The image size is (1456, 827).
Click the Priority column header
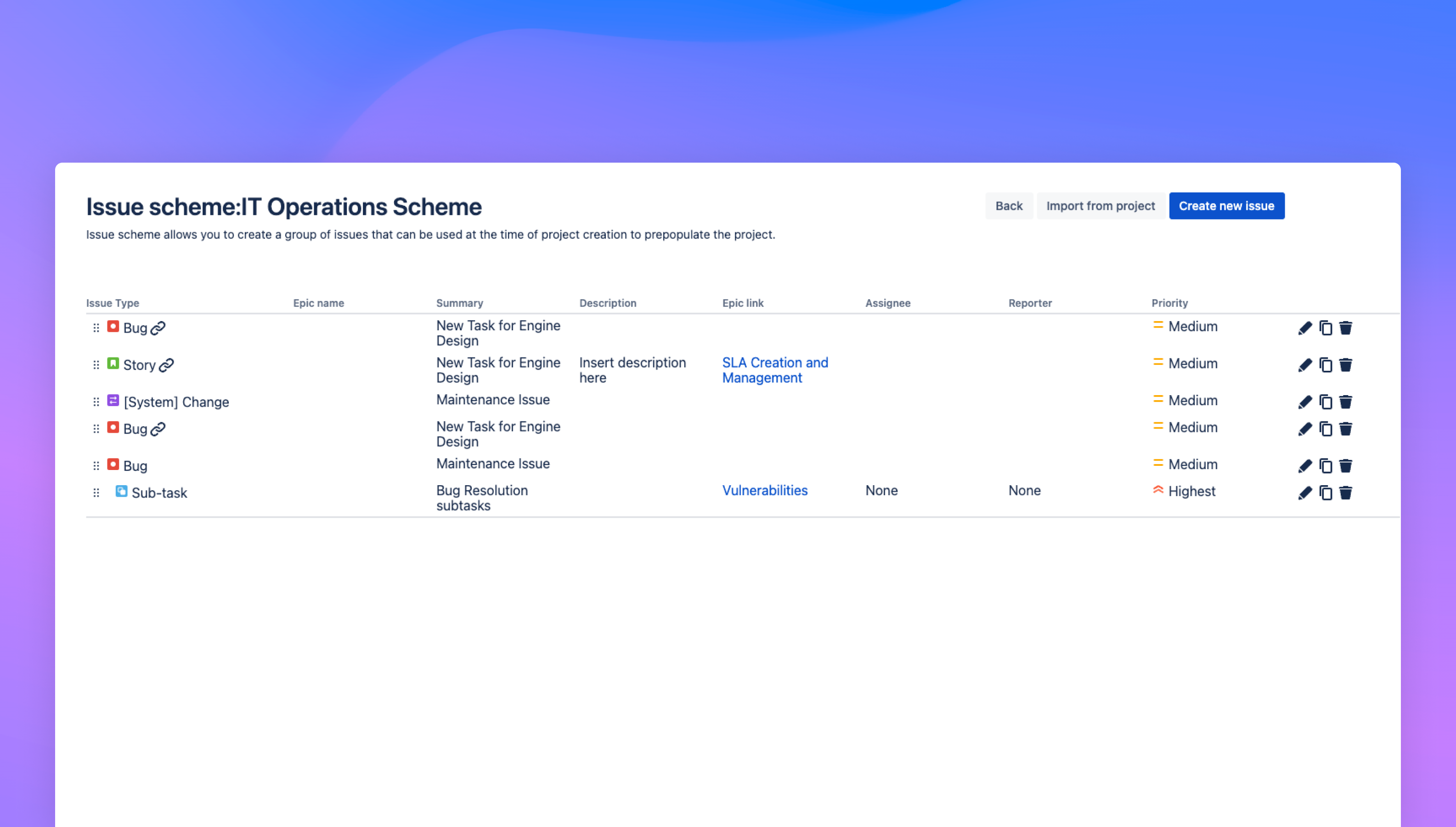[x=1169, y=303]
